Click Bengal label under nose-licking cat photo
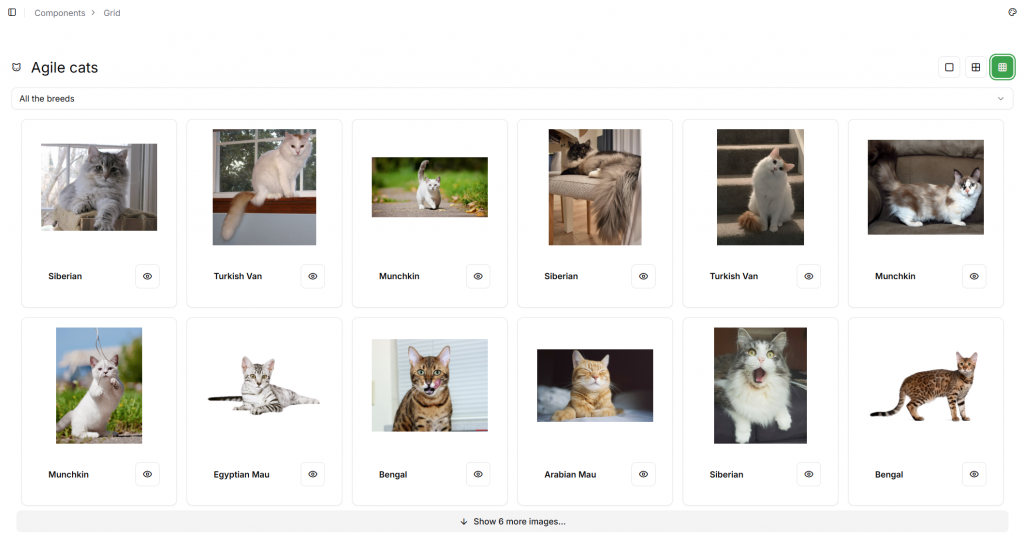The width and height of the screenshot is (1024, 538). point(393,475)
